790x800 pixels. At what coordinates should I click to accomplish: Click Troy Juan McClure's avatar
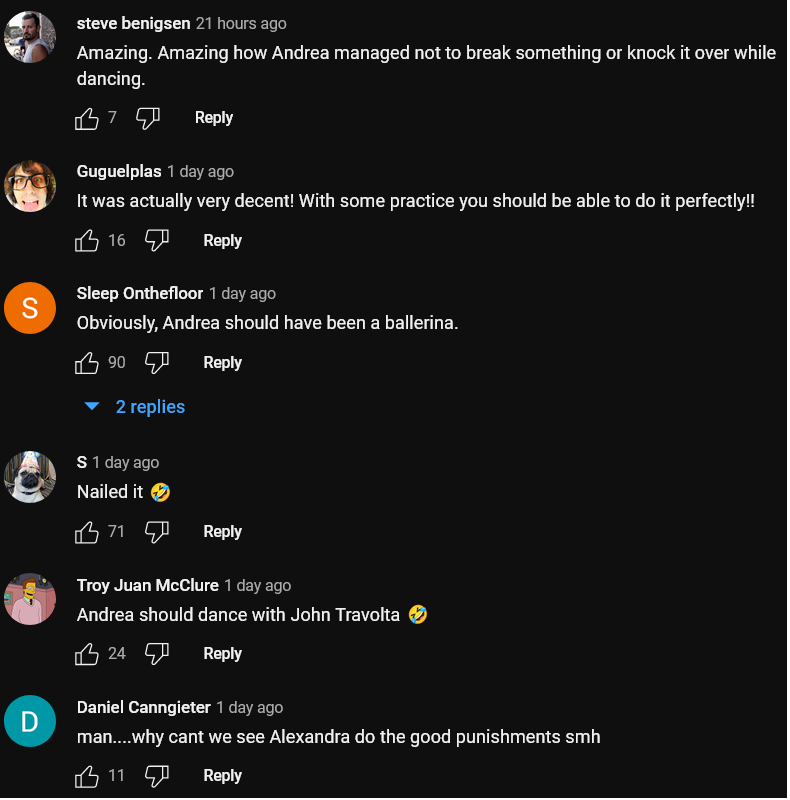click(x=30, y=600)
